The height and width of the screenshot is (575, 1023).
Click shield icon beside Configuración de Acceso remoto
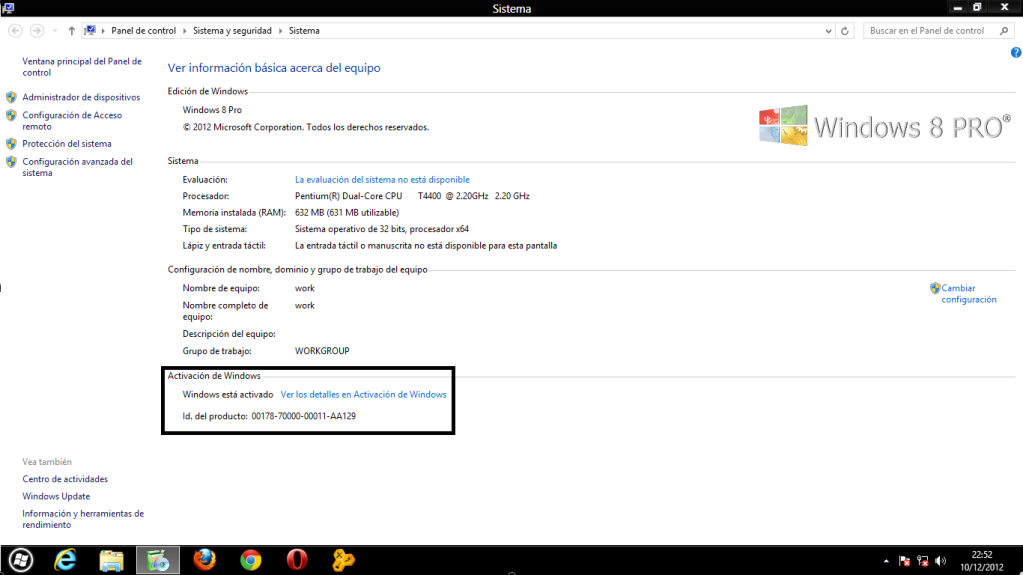tap(11, 116)
